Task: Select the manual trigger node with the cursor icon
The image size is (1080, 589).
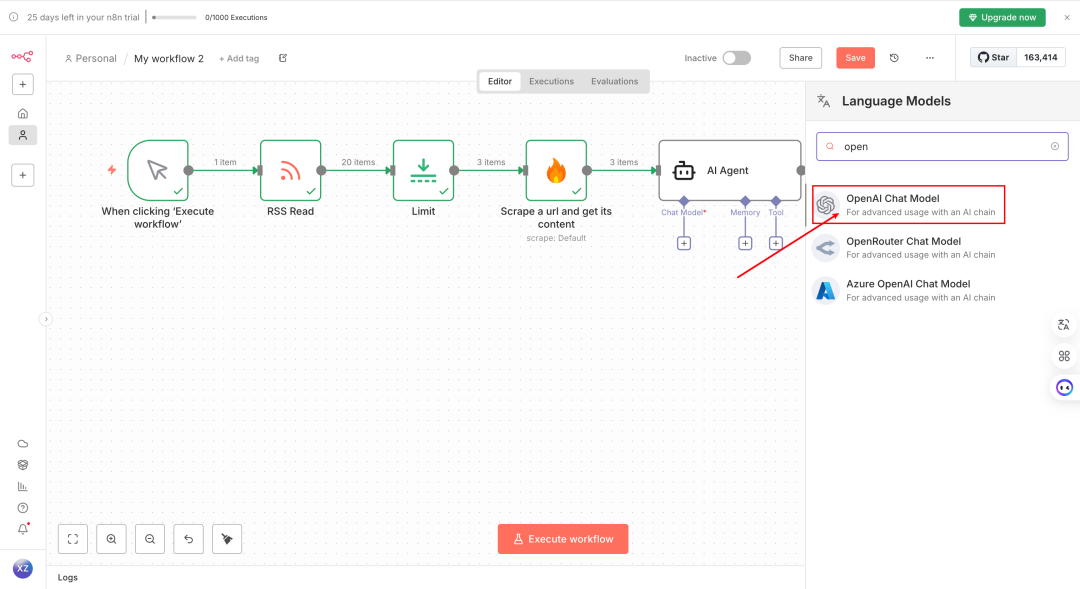Action: 158,170
